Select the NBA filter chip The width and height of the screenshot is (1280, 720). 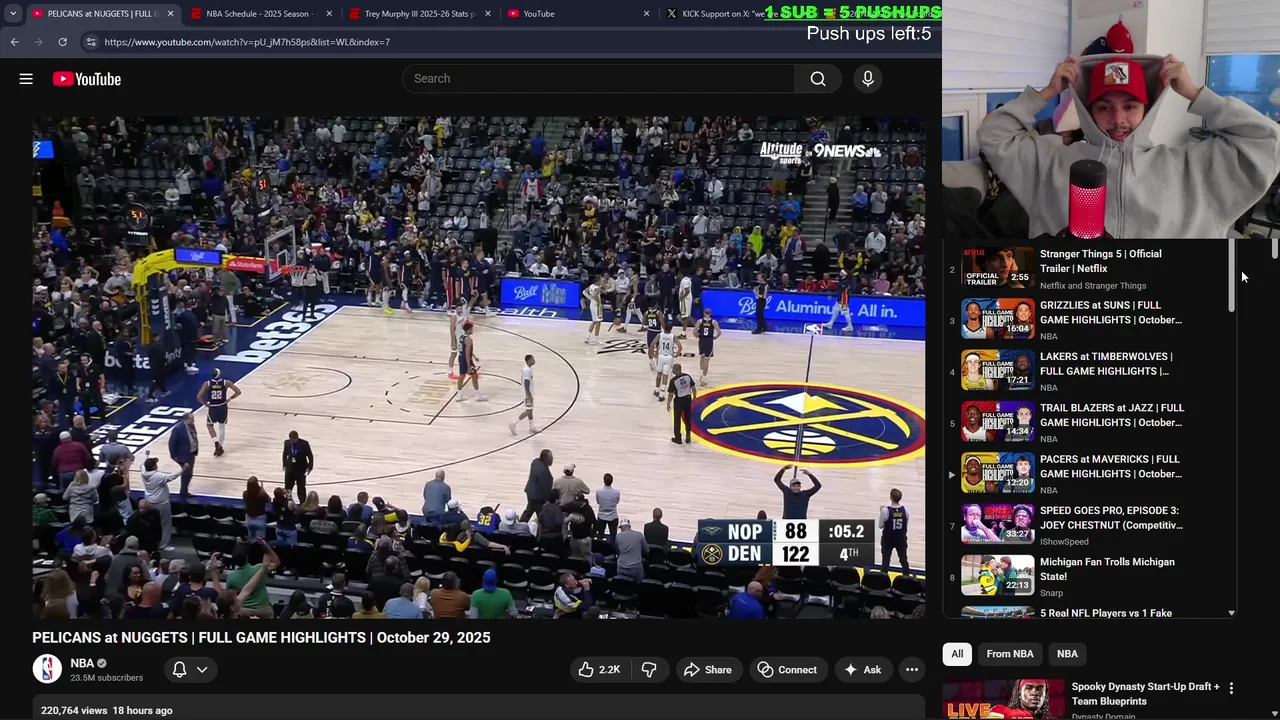click(x=1067, y=654)
